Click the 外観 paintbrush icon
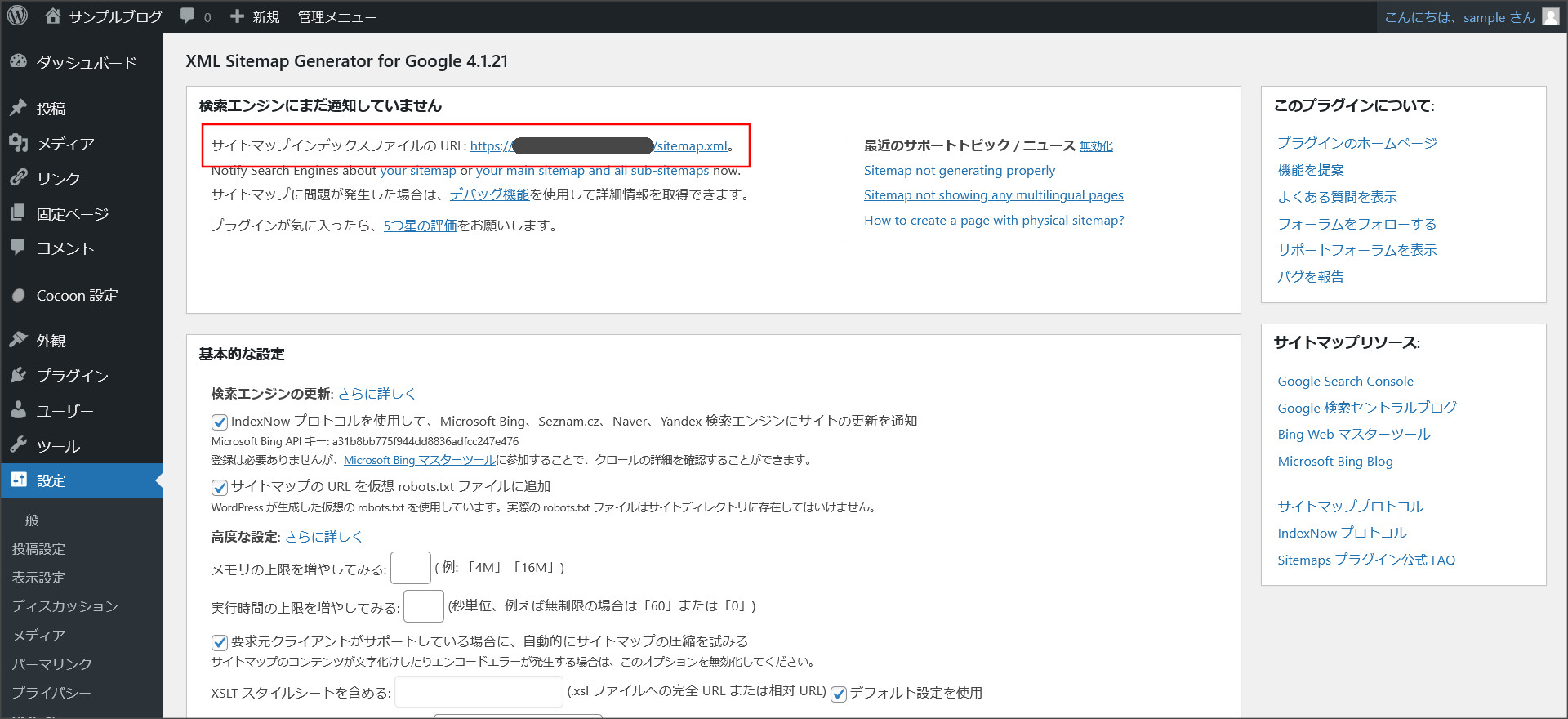The width and height of the screenshot is (1568, 719). 18,340
